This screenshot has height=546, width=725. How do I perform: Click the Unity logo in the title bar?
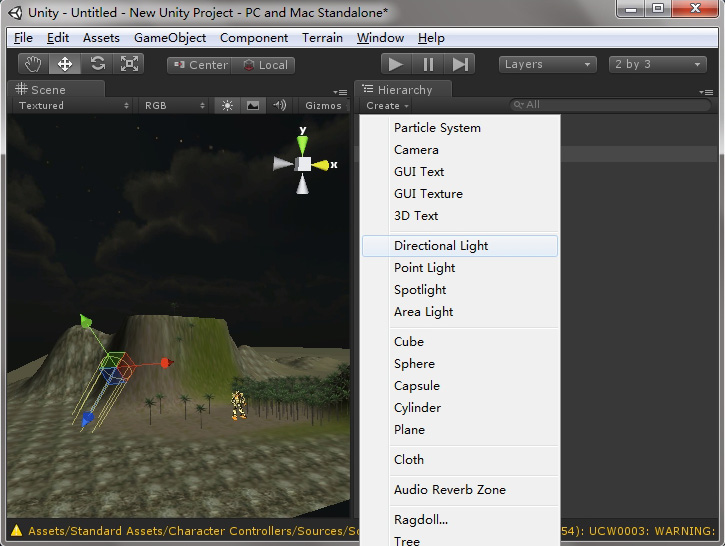pyautogui.click(x=15, y=13)
